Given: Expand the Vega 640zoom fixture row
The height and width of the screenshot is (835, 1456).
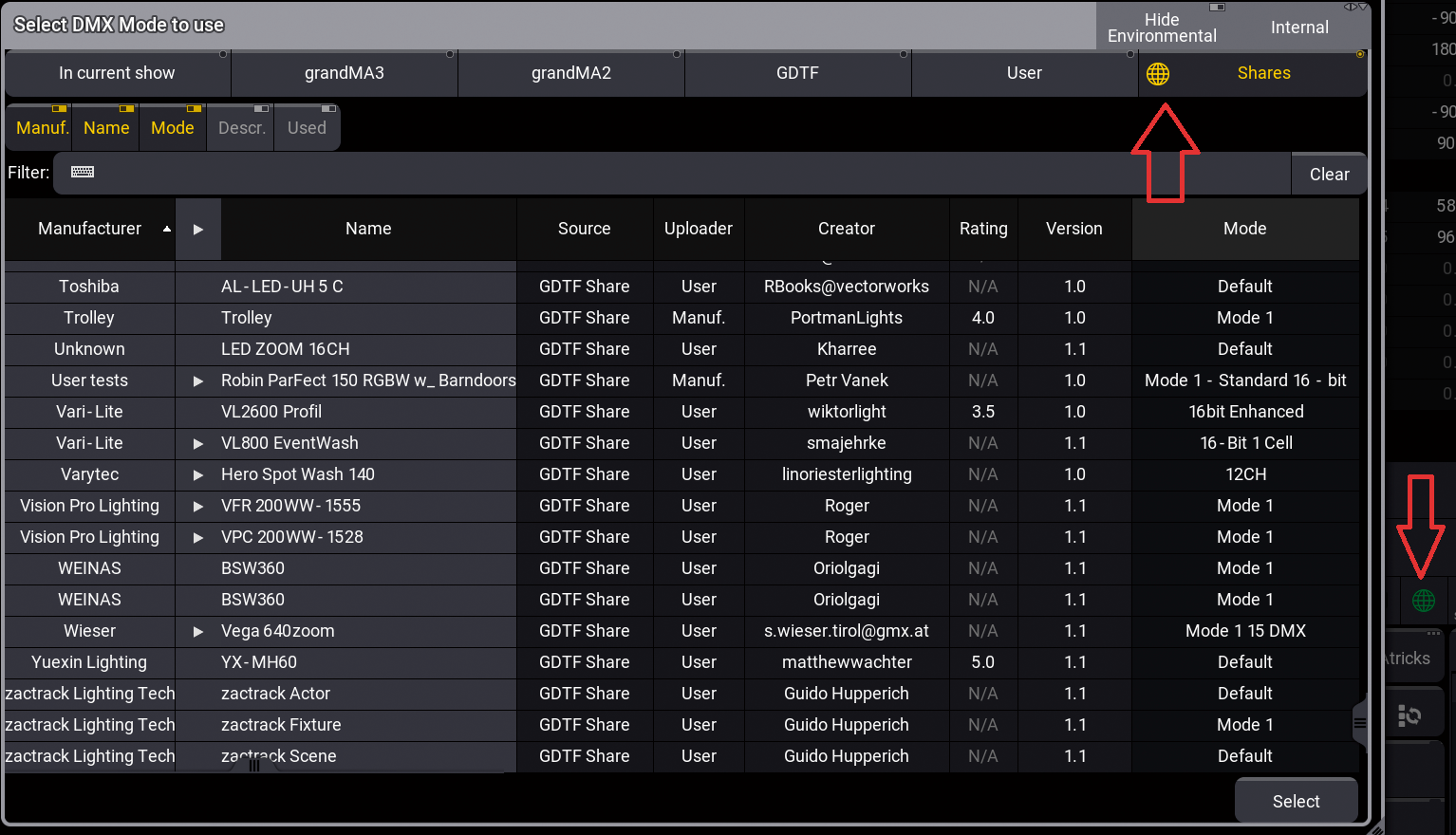Looking at the screenshot, I should (x=197, y=631).
